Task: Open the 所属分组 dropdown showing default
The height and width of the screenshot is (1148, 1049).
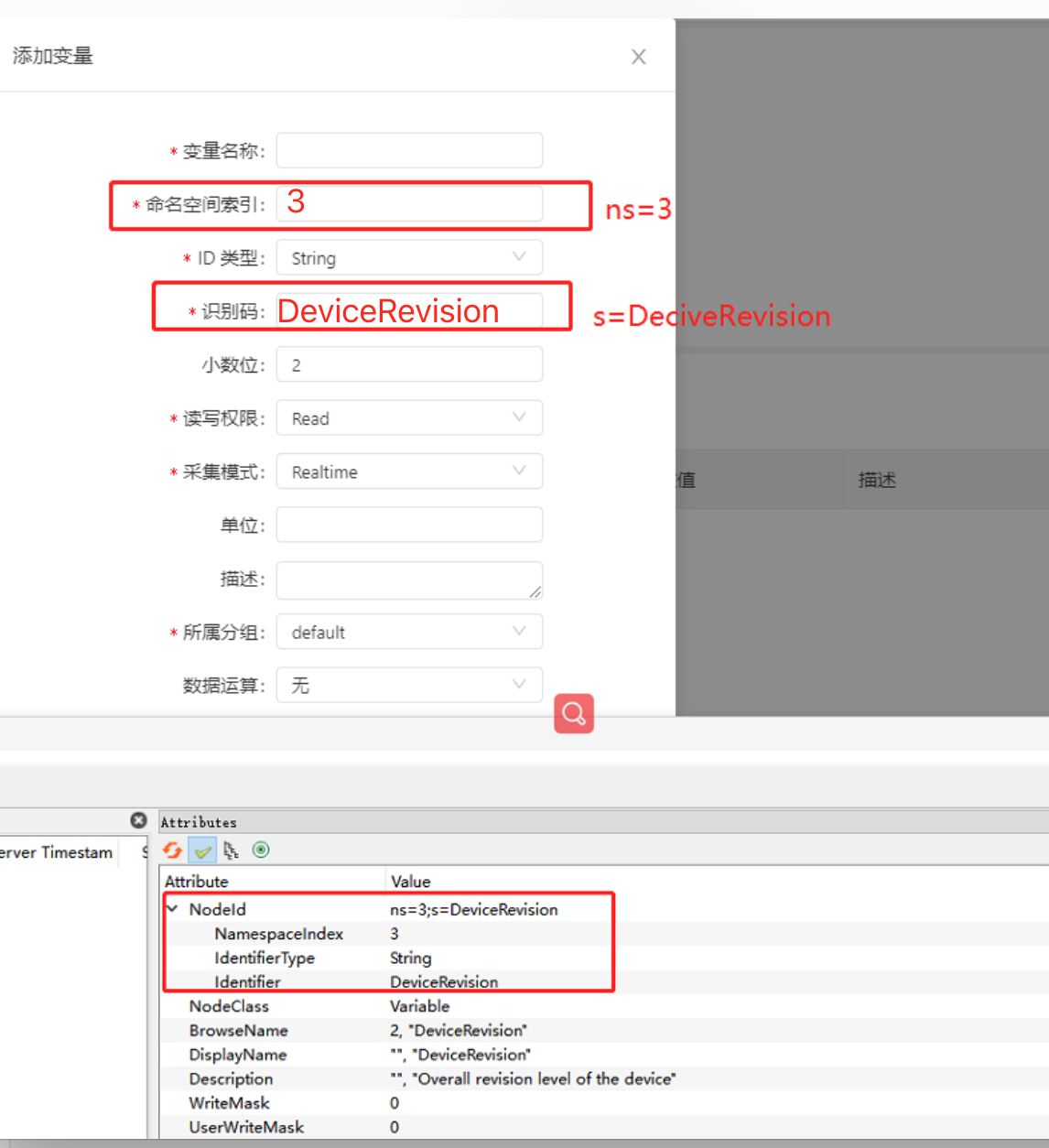Action: coord(409,631)
